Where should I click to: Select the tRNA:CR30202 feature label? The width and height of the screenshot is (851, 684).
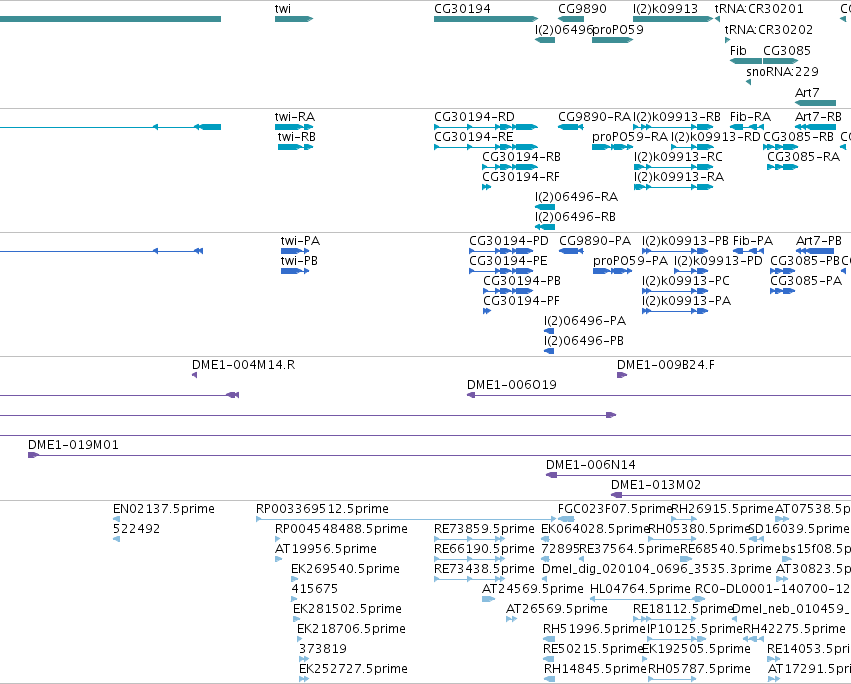point(769,30)
